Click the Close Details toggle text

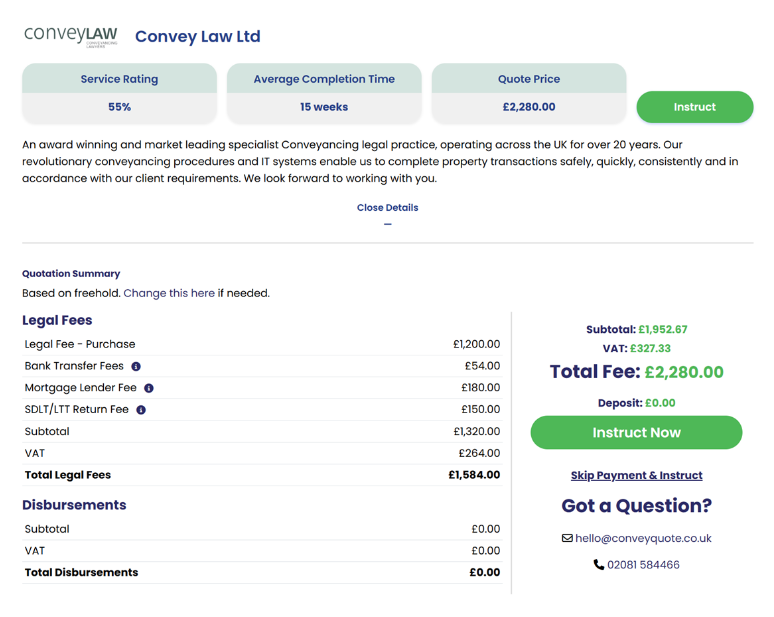point(388,208)
